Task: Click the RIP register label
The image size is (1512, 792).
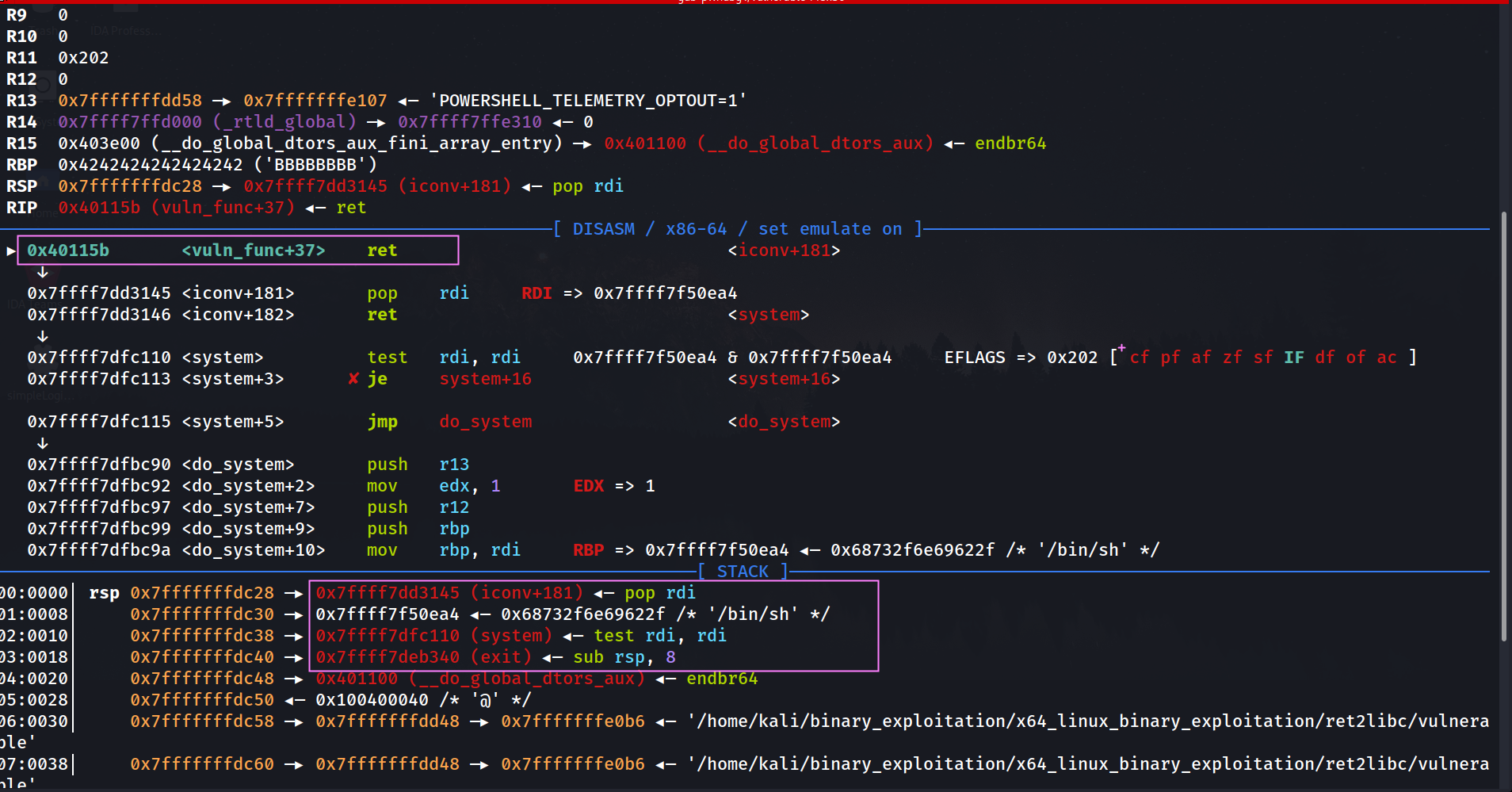Action: [x=21, y=208]
